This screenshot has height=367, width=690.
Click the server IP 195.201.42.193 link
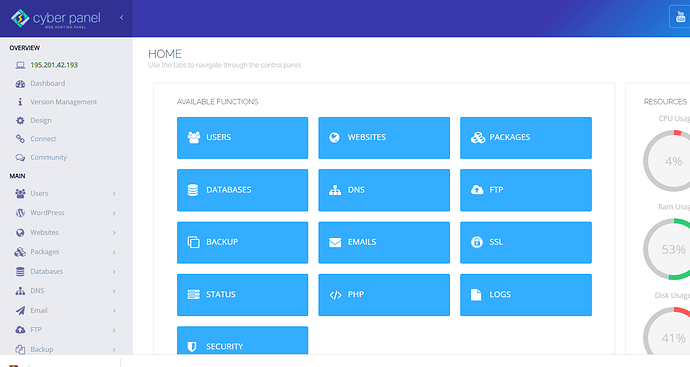pos(54,65)
